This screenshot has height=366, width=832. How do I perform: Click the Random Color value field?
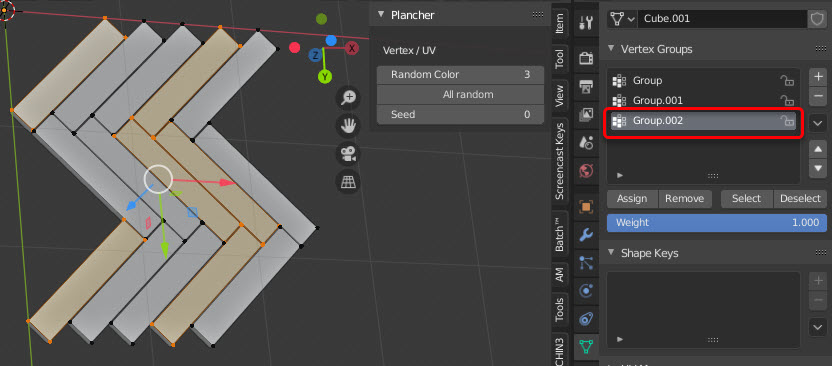click(461, 75)
